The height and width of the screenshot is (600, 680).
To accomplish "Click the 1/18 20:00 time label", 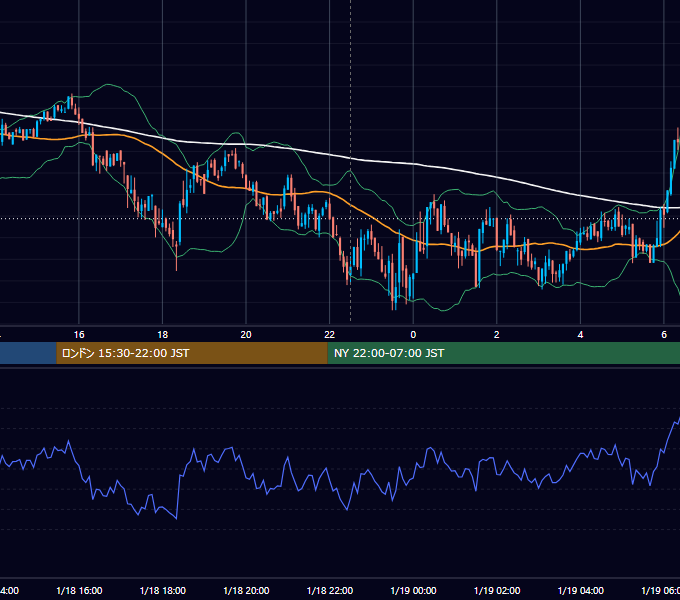I will point(246,590).
